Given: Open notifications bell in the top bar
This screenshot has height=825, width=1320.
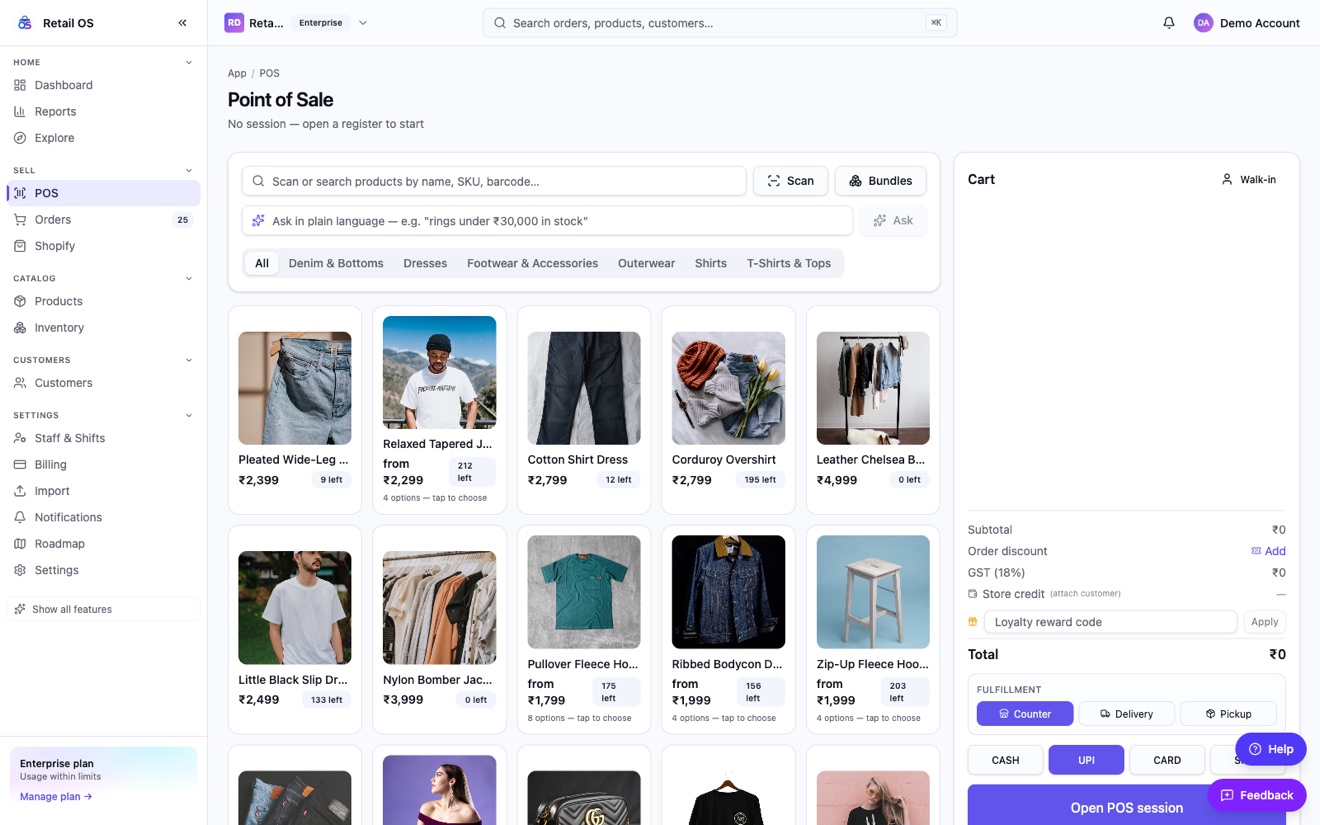Looking at the screenshot, I should 1168,23.
